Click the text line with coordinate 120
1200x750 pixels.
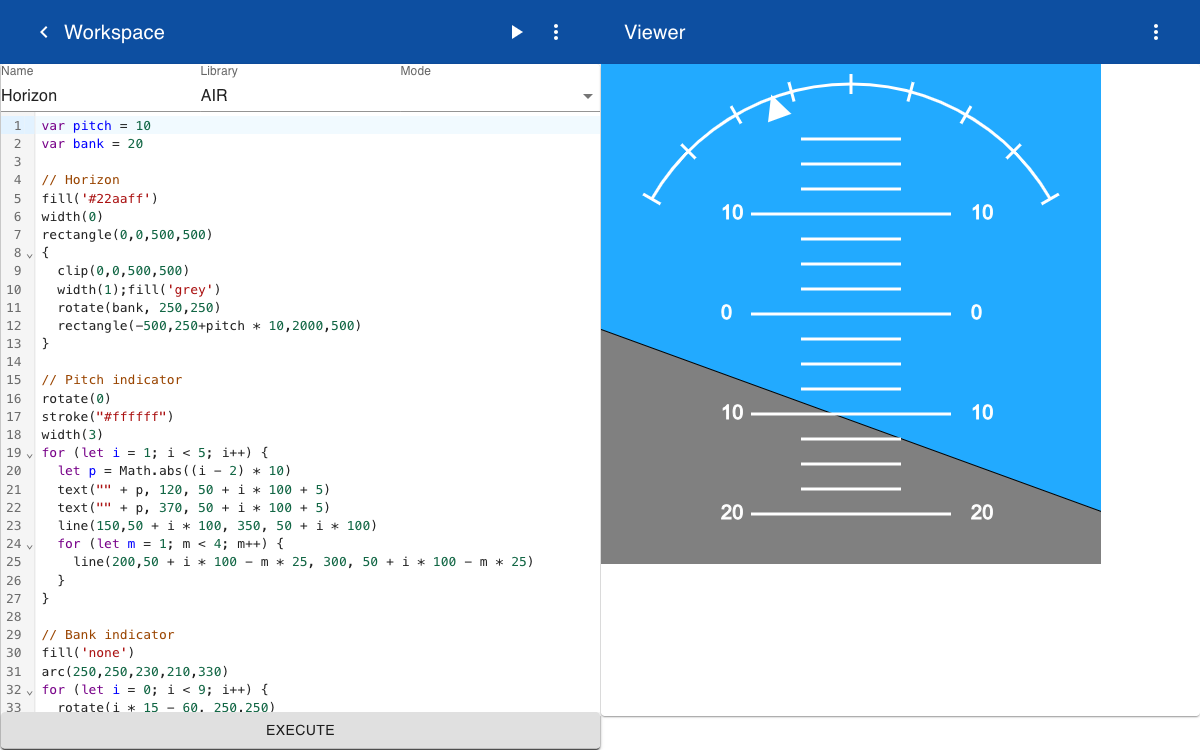tap(194, 489)
